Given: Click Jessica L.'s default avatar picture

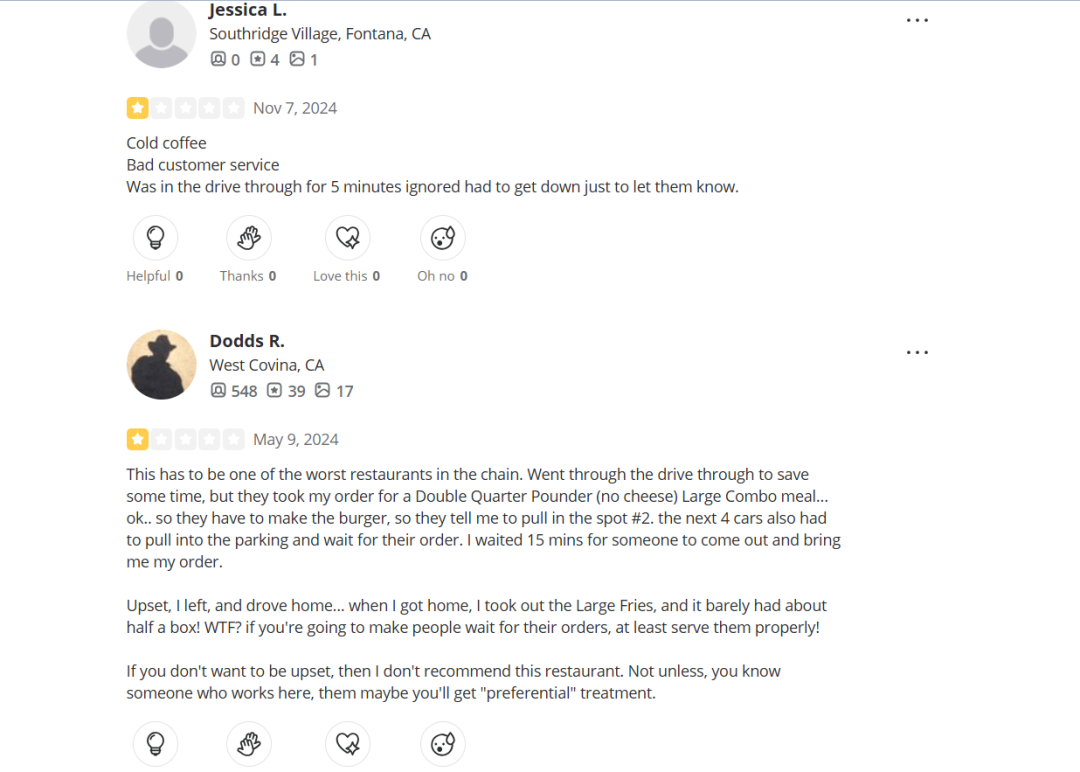Looking at the screenshot, I should [161, 34].
